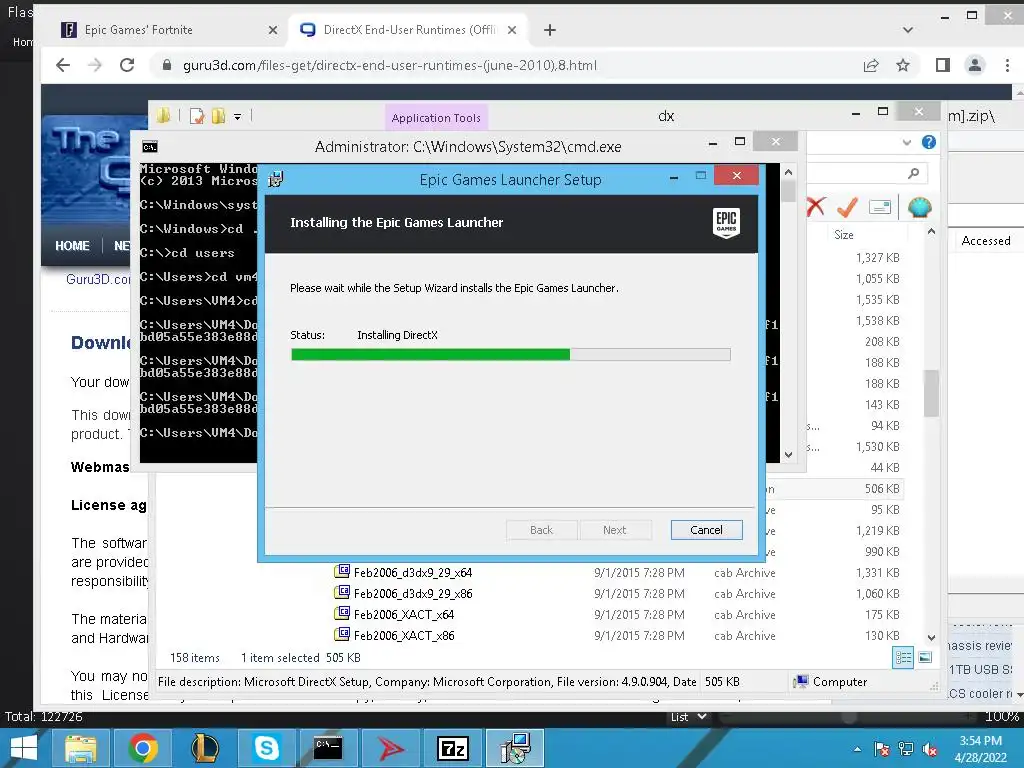This screenshot has width=1024, height=768.
Task: Click the installer icon in the setup title bar
Action: click(276, 179)
